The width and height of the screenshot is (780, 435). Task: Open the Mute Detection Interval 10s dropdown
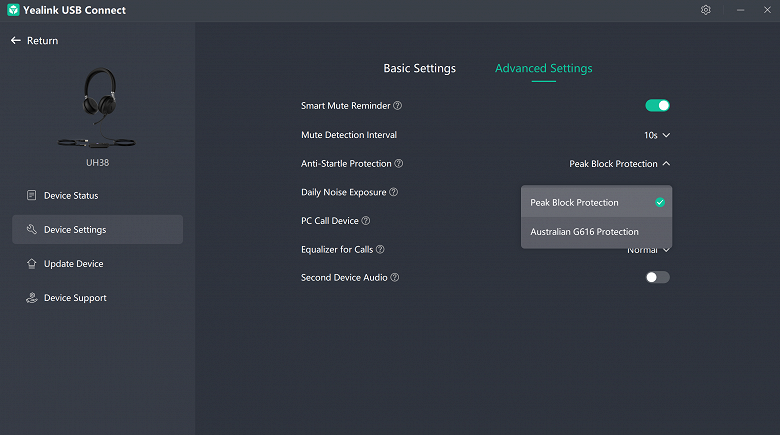(657, 135)
